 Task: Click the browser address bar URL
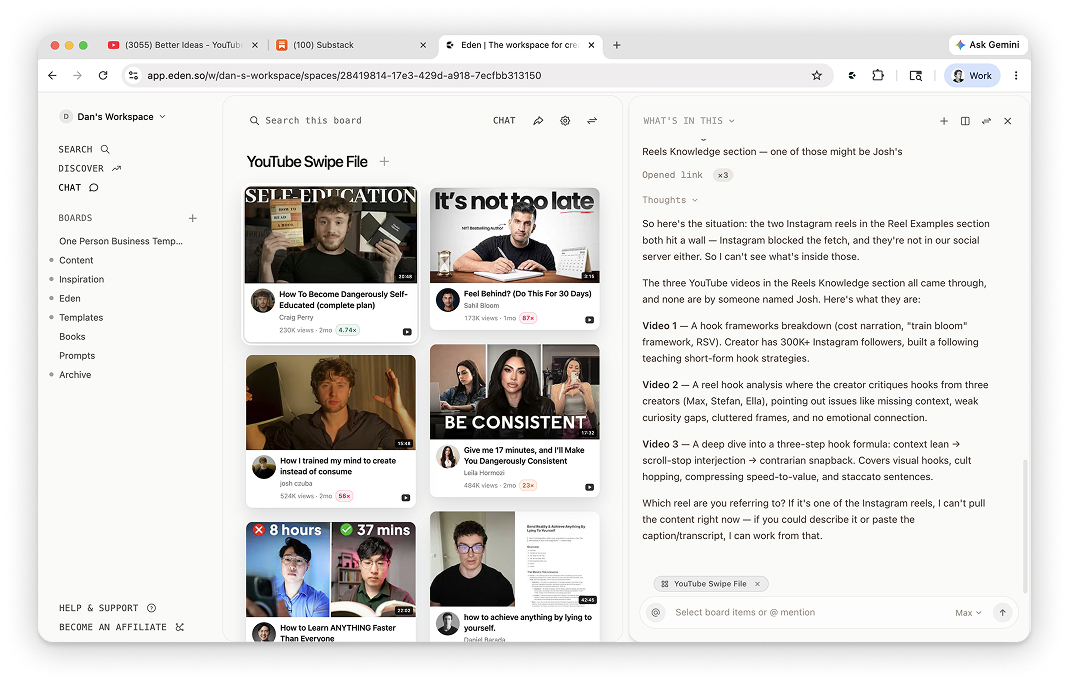344,76
